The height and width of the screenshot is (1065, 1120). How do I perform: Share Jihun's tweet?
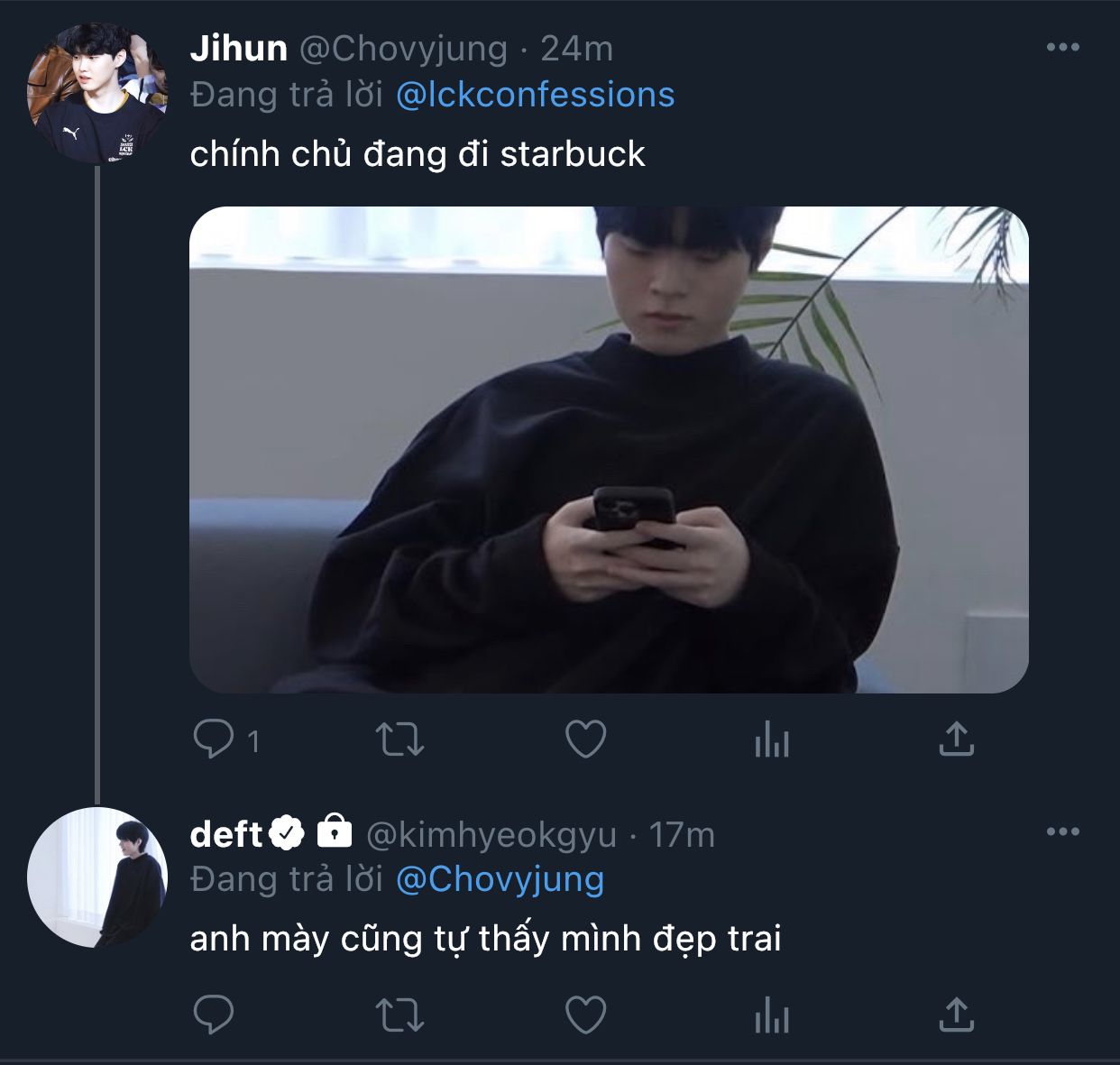(956, 740)
